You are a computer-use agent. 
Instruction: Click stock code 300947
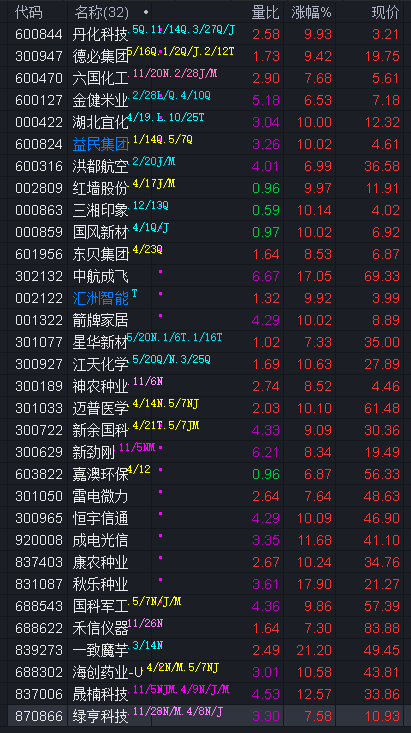[39, 56]
